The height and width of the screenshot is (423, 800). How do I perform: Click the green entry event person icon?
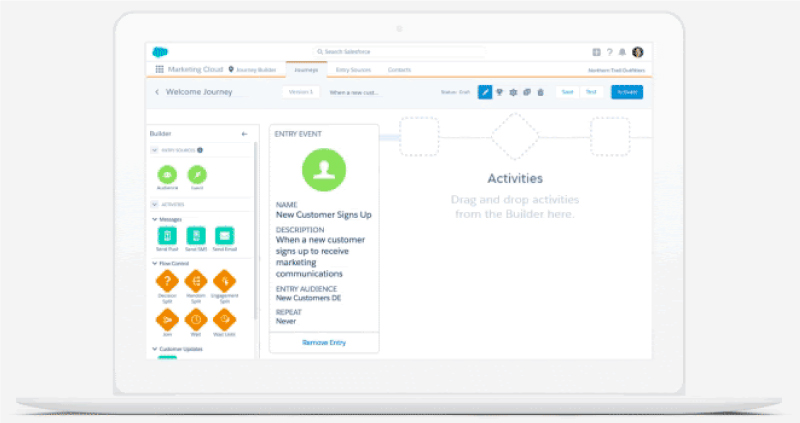point(324,170)
